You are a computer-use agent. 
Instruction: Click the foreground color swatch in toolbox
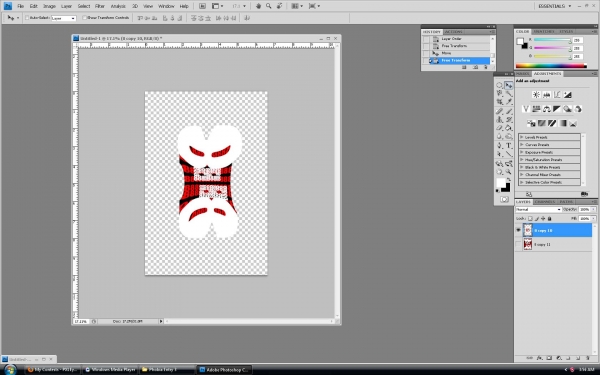click(x=501, y=183)
